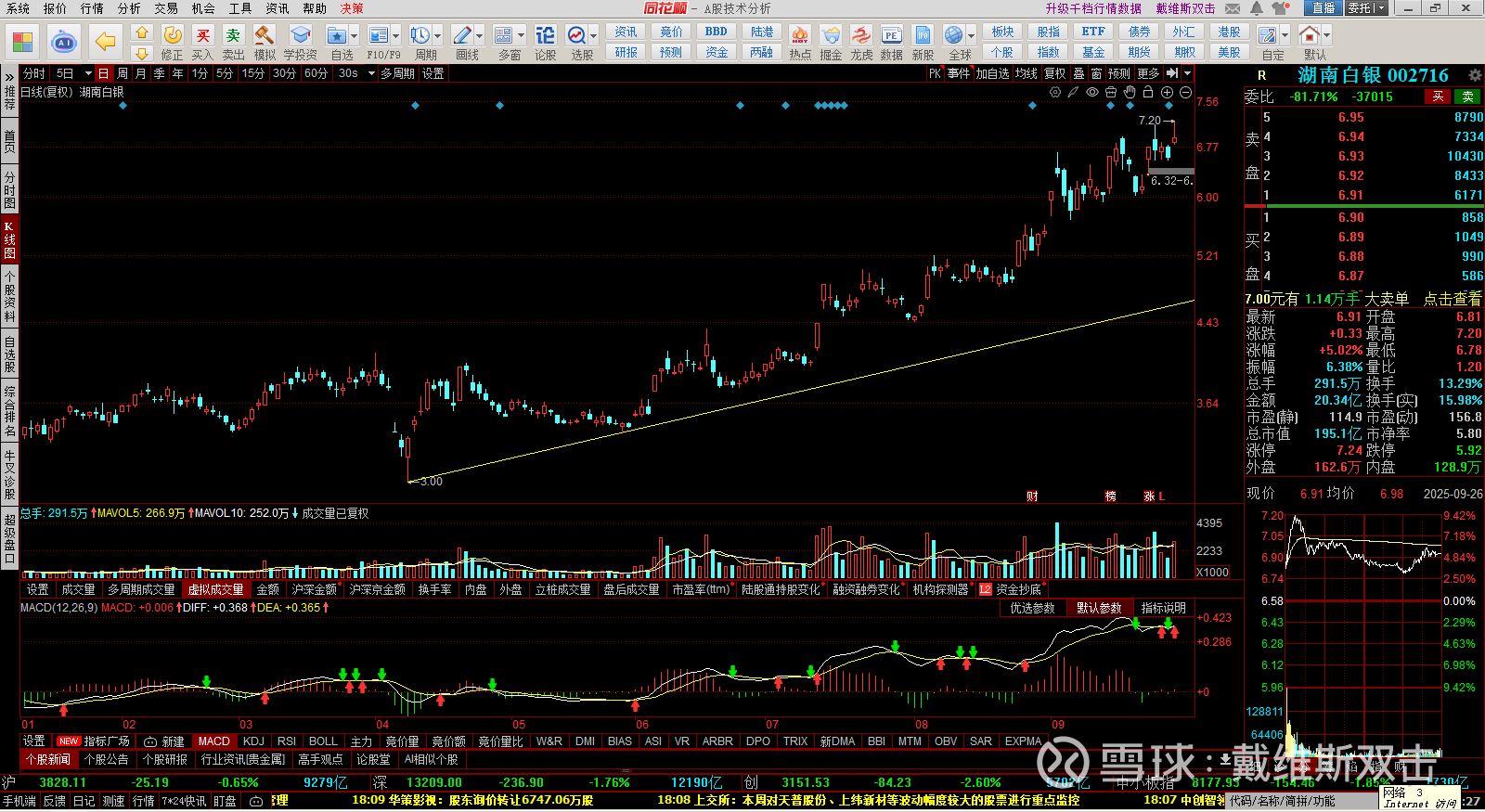
Task: Open the 全球 global markets dropdown arrow
Action: [971, 35]
